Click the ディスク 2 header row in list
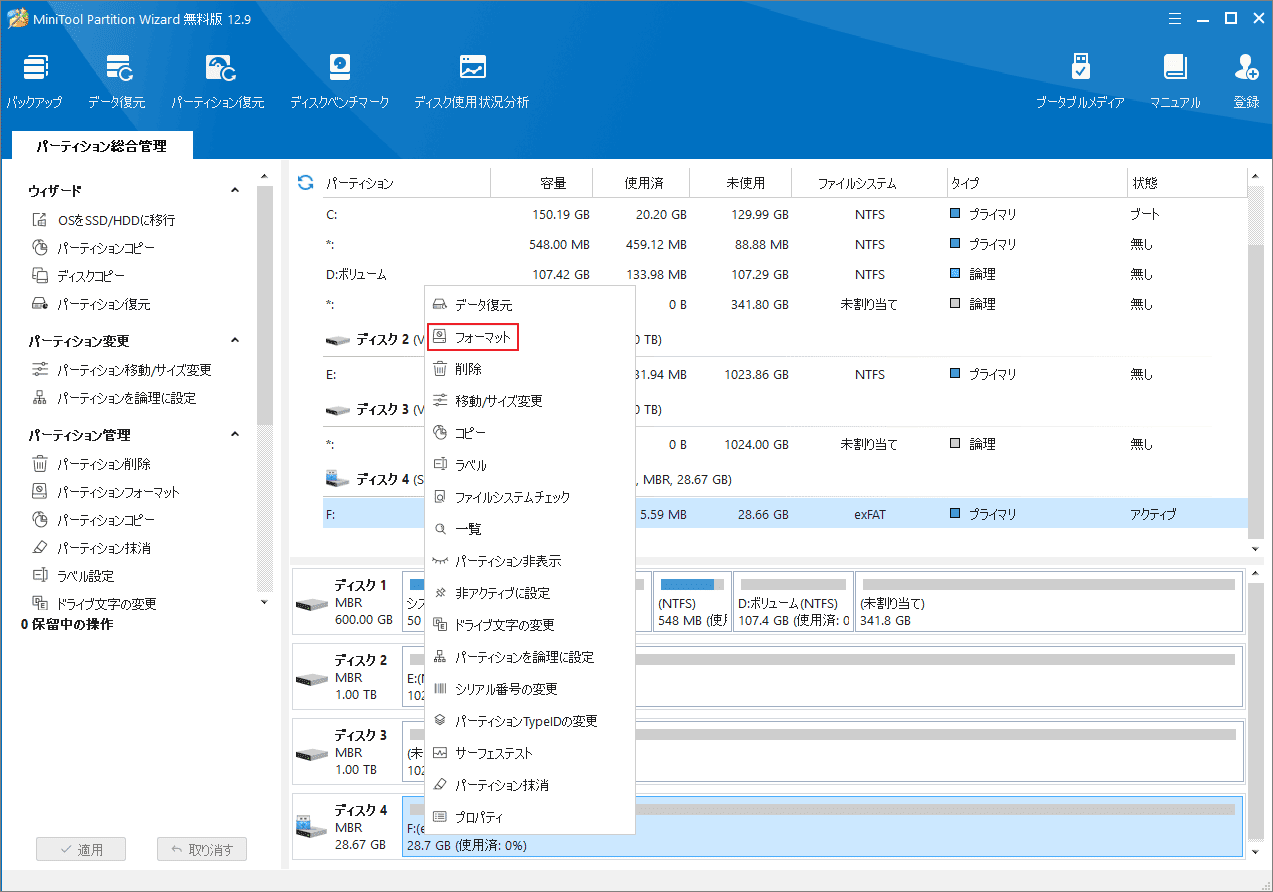Viewport: 1273px width, 892px height. coord(784,339)
